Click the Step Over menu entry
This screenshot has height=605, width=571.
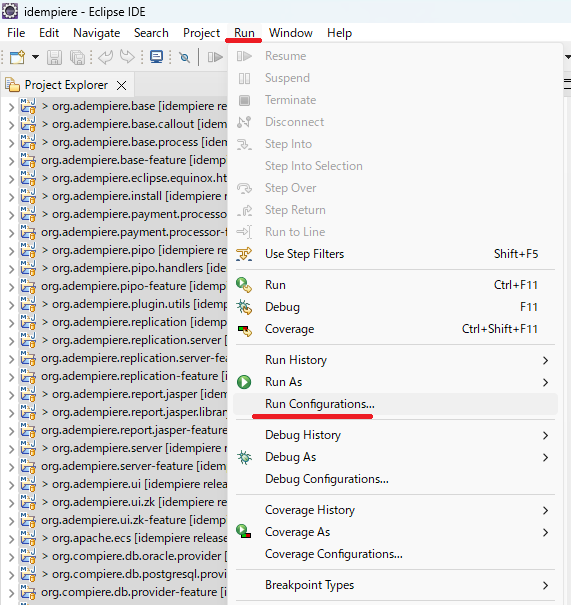(x=395, y=188)
